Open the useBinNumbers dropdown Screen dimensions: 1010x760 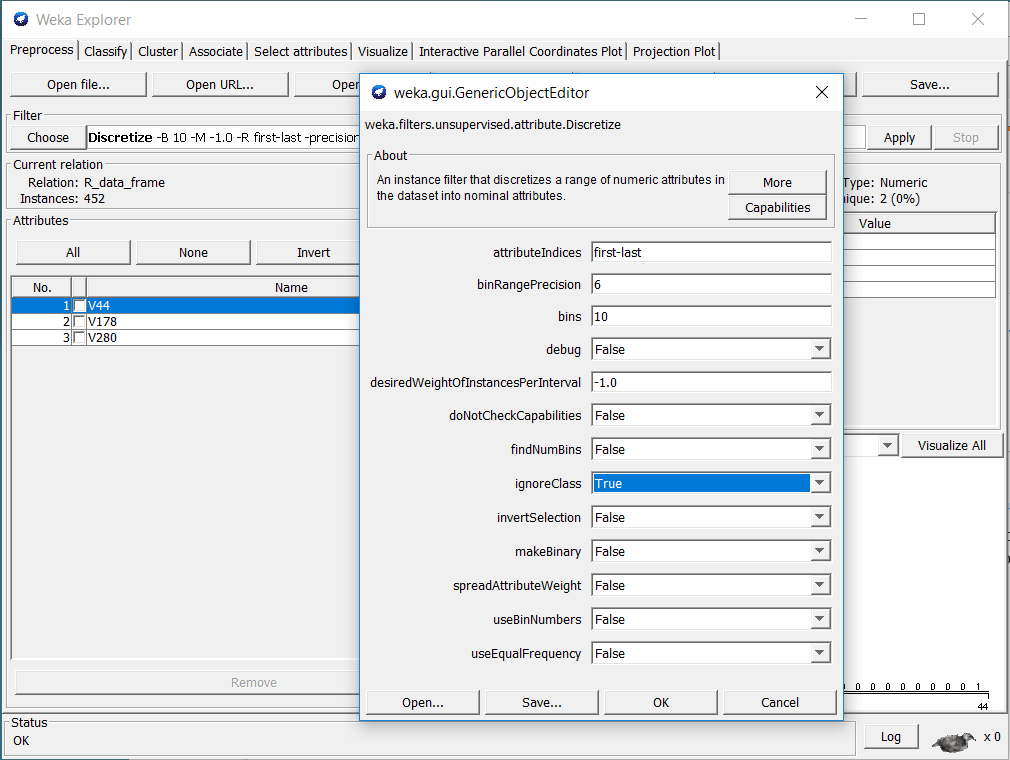[x=819, y=620]
